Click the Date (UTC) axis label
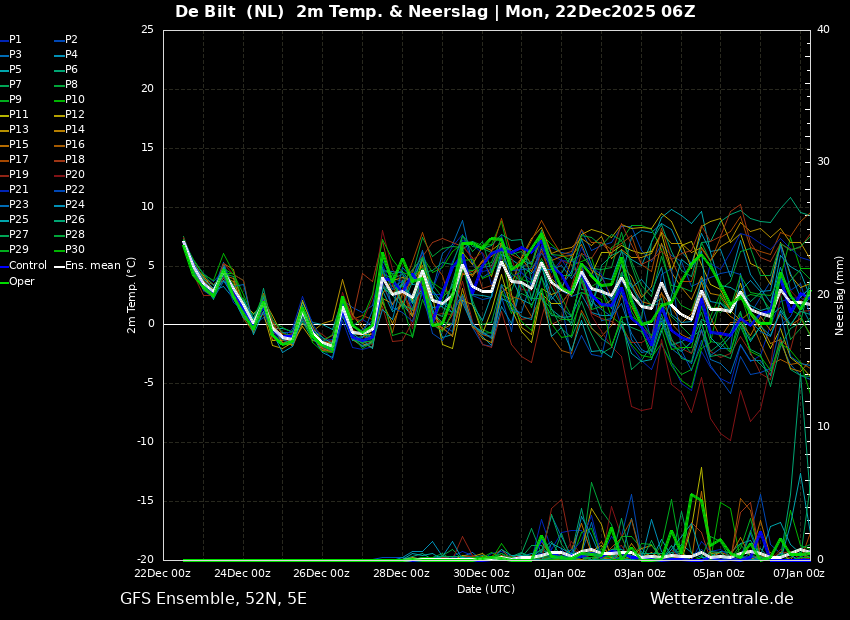This screenshot has width=850, height=620. pos(486,590)
